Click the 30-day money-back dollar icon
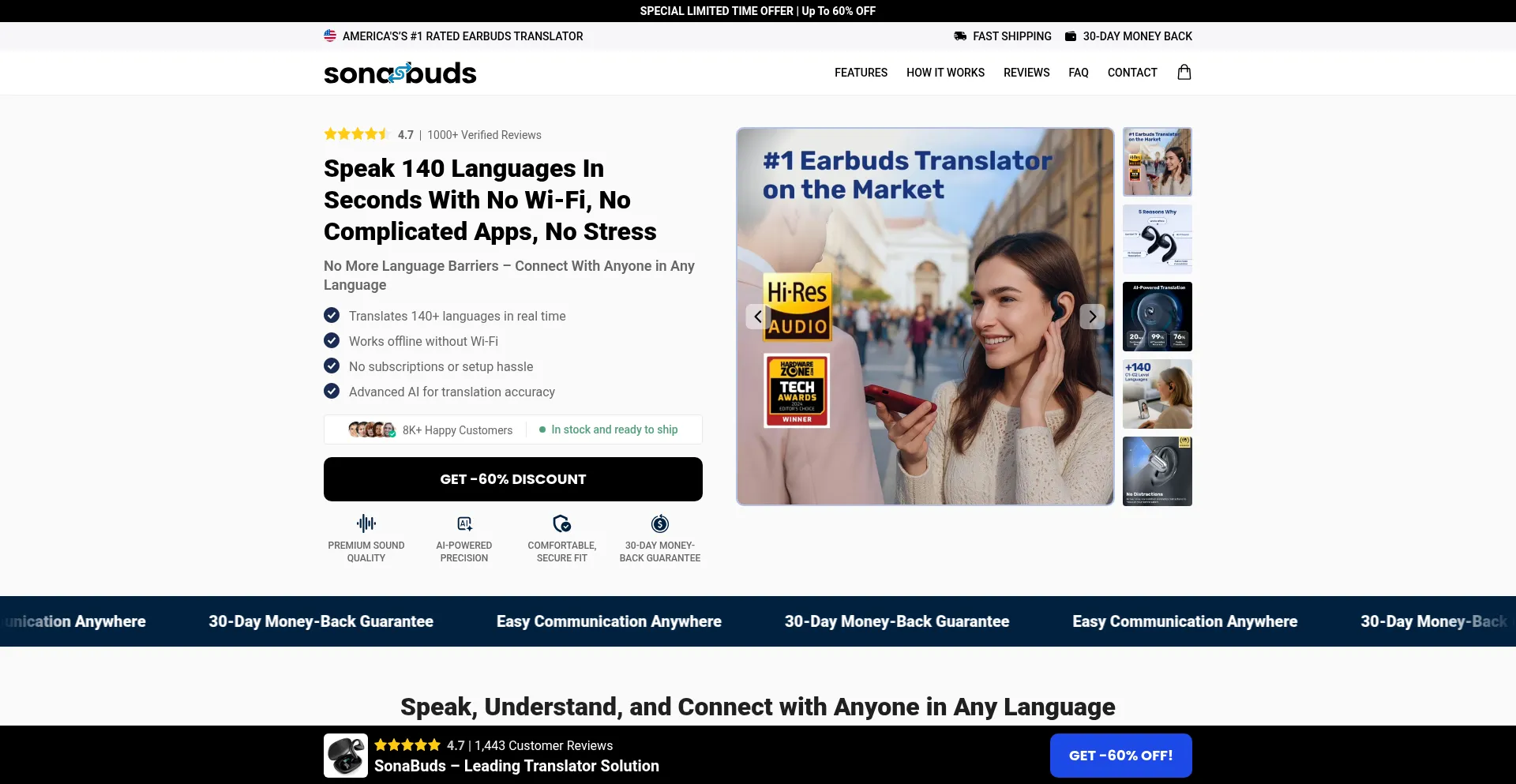Viewport: 1516px width, 784px height. click(660, 523)
